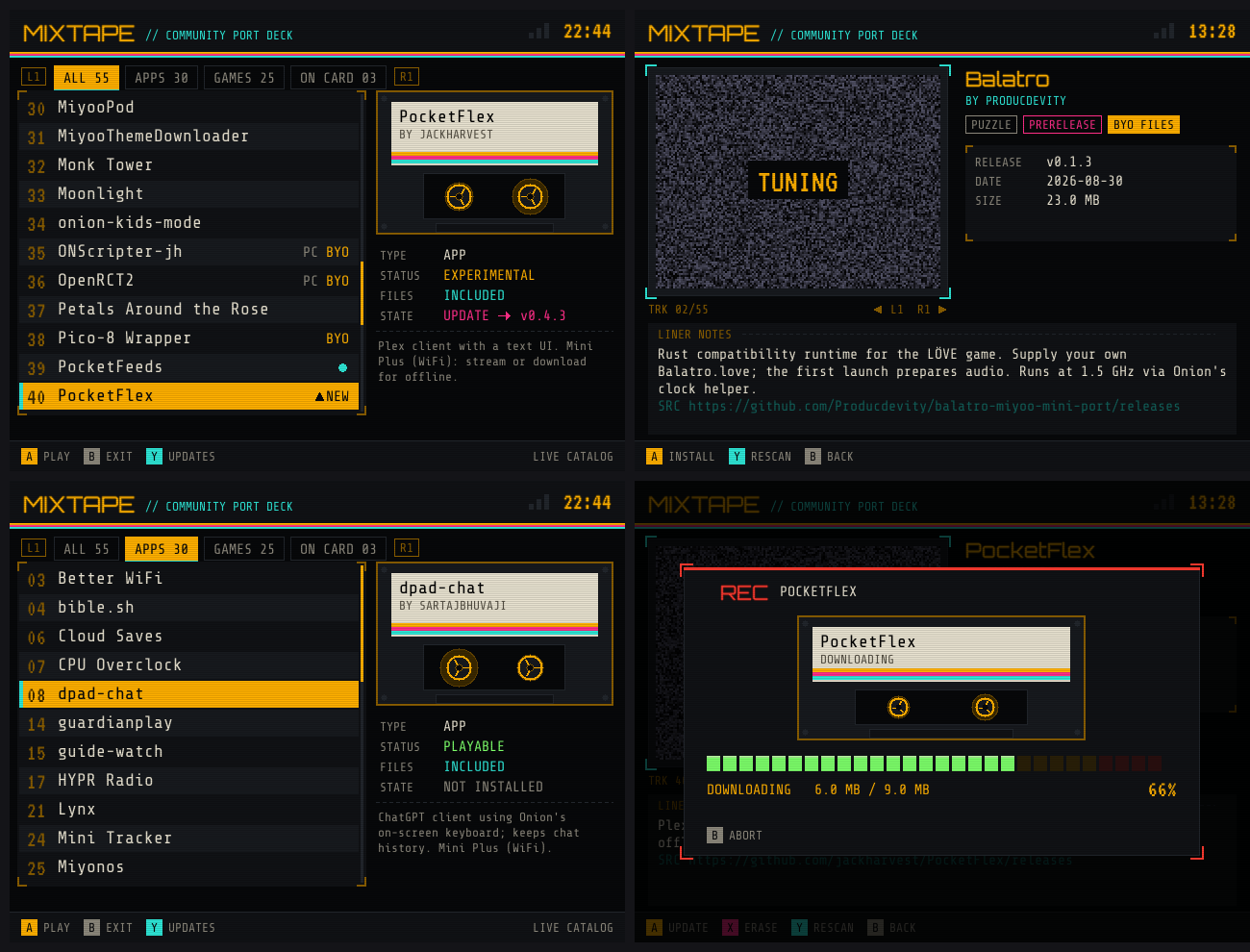
Task: Select the CPU Overclock row
Action: pyautogui.click(x=189, y=665)
